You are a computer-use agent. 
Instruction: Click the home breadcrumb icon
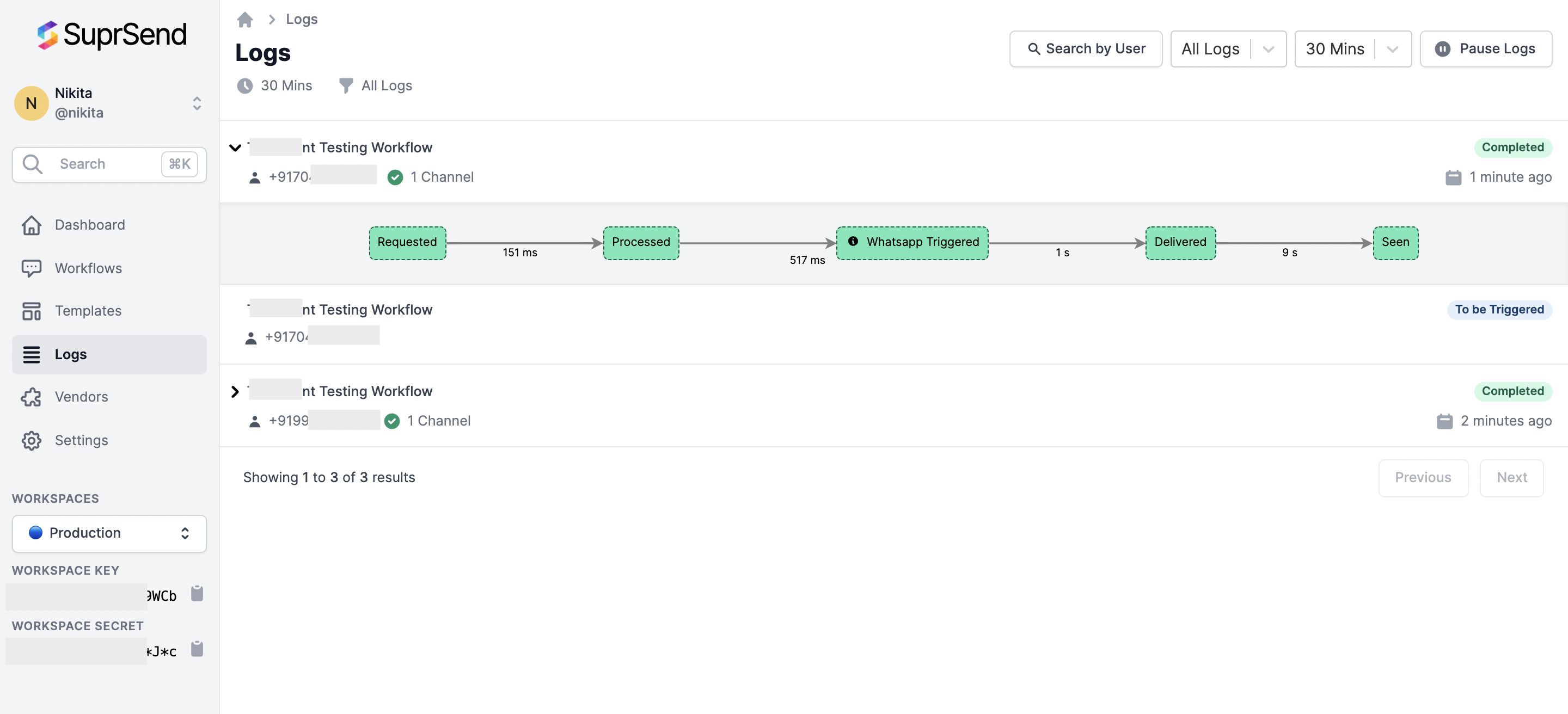point(244,20)
